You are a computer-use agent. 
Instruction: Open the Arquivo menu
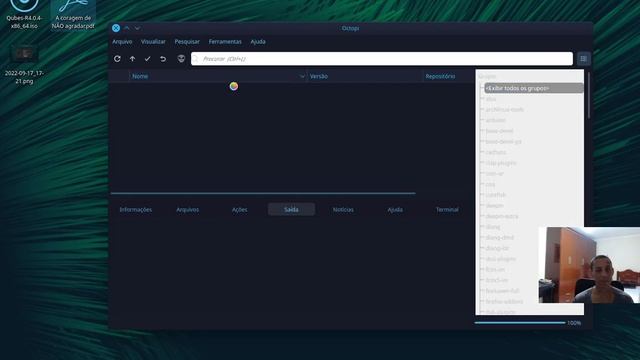(x=122, y=42)
